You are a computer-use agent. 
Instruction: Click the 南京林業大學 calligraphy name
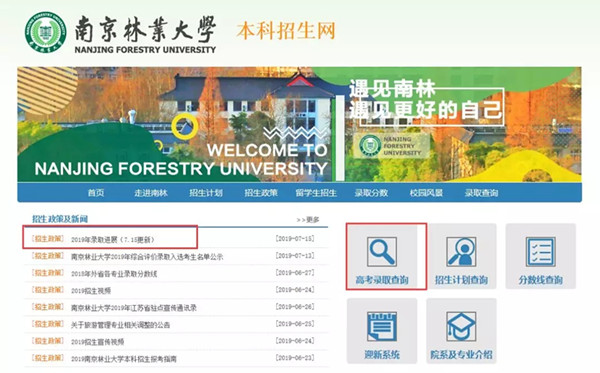coord(145,29)
